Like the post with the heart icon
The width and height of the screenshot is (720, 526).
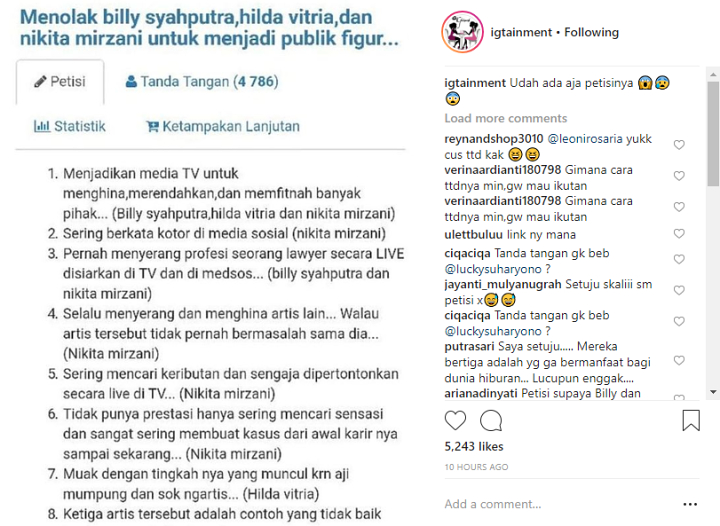pos(455,420)
